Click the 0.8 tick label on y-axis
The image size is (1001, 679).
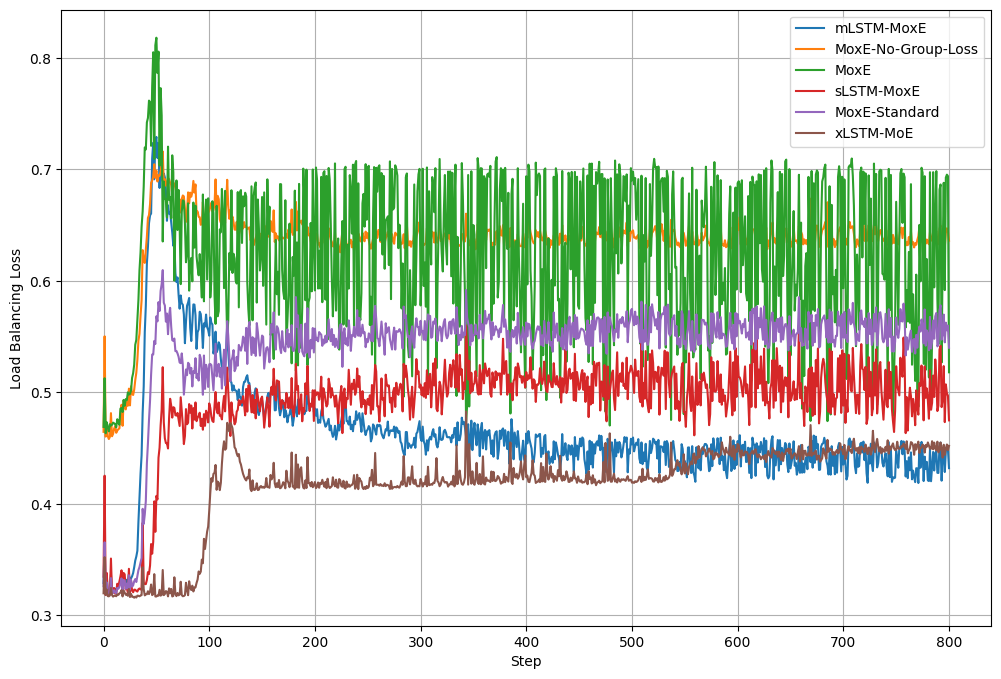point(41,58)
